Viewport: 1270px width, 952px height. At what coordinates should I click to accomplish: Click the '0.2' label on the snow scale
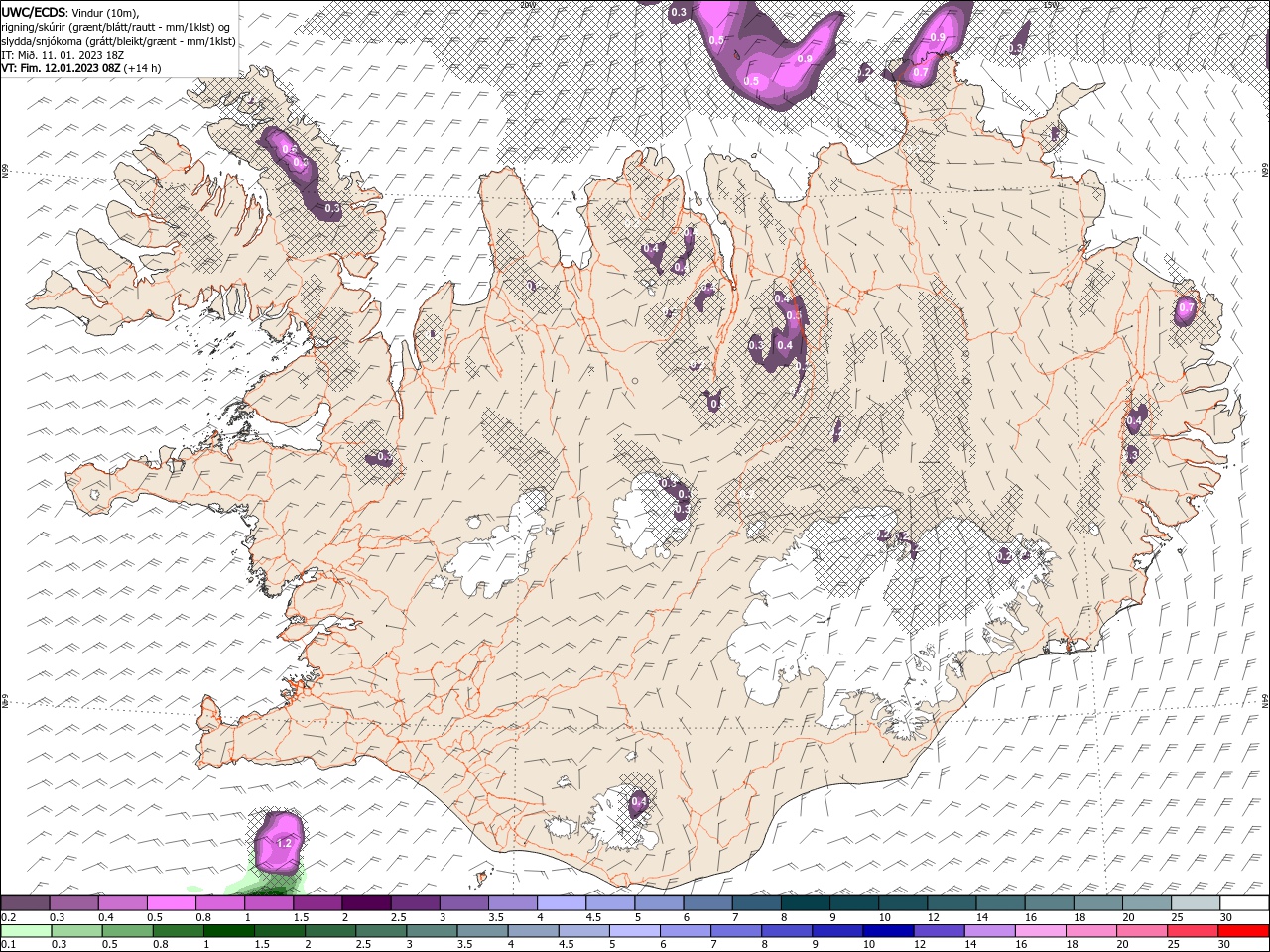[9, 917]
